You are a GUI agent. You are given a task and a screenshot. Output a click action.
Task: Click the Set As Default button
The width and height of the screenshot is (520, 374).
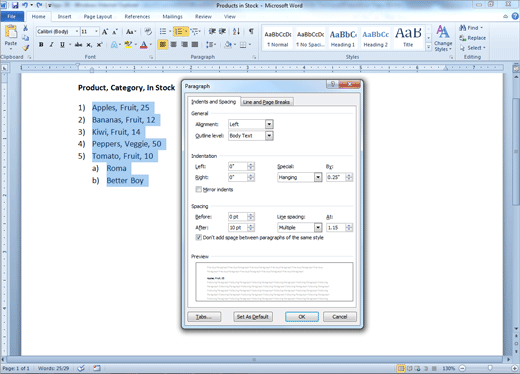click(x=253, y=317)
